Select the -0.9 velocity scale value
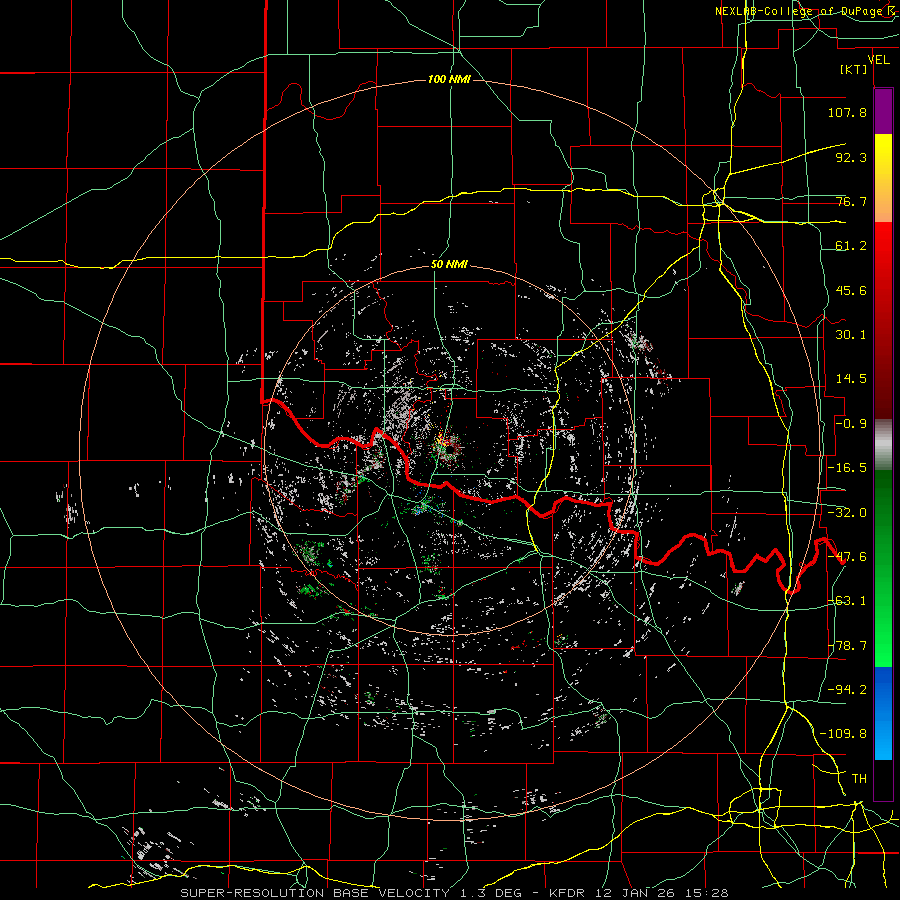900x900 pixels. (851, 424)
